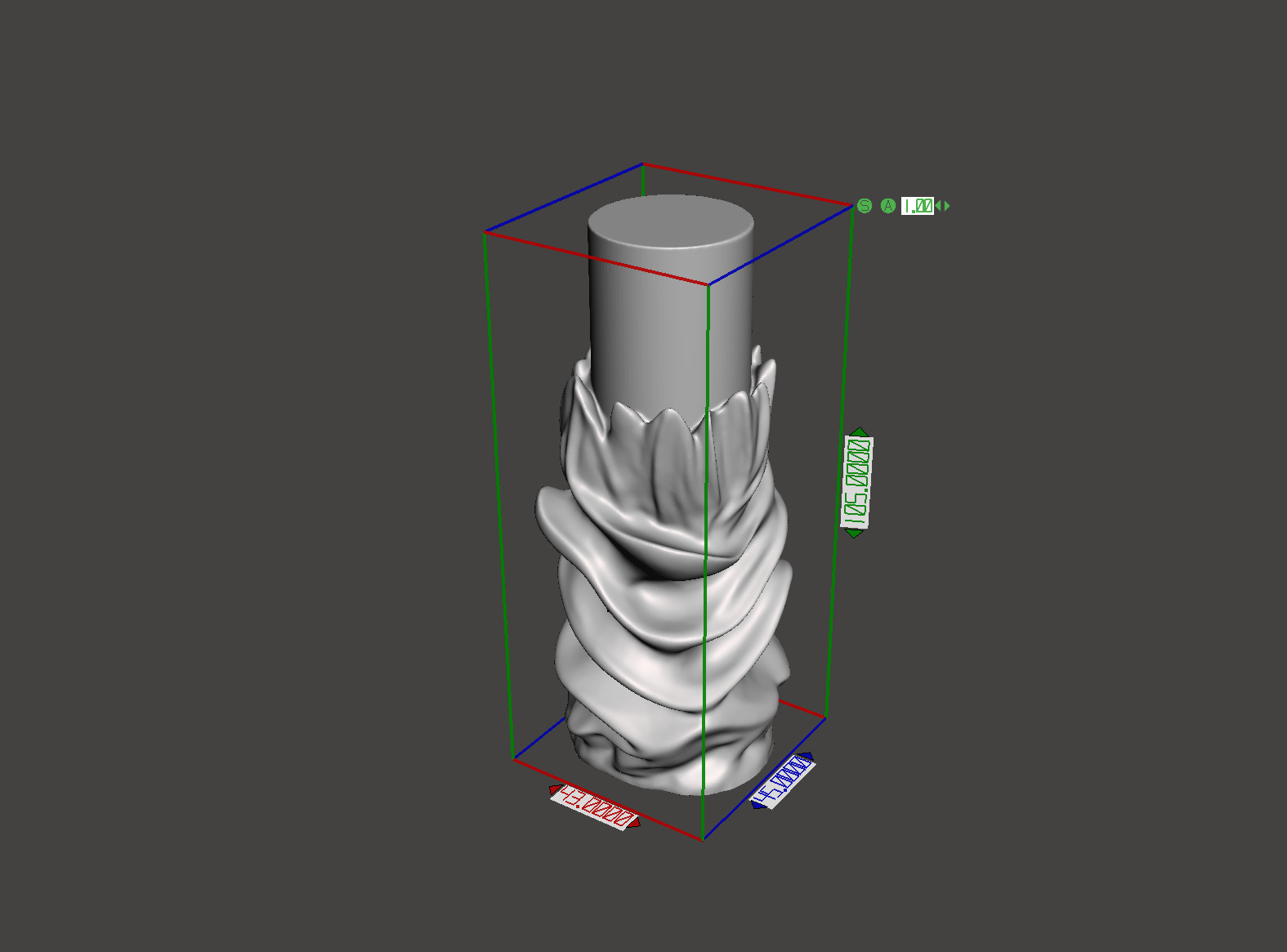Click the red 43.0000 width value
The width and height of the screenshot is (1287, 952).
point(596,807)
